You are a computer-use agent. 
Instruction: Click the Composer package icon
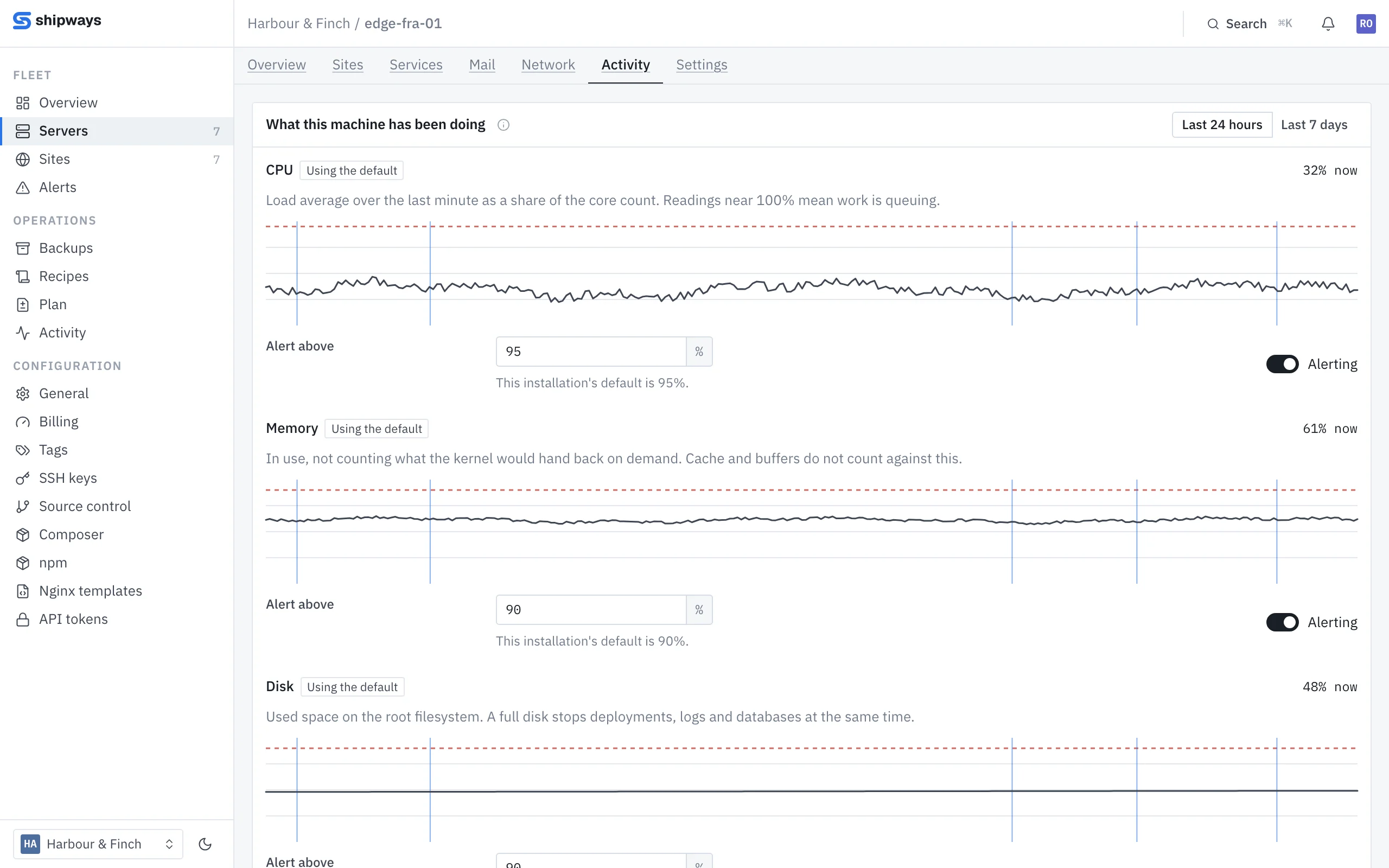pyautogui.click(x=23, y=534)
